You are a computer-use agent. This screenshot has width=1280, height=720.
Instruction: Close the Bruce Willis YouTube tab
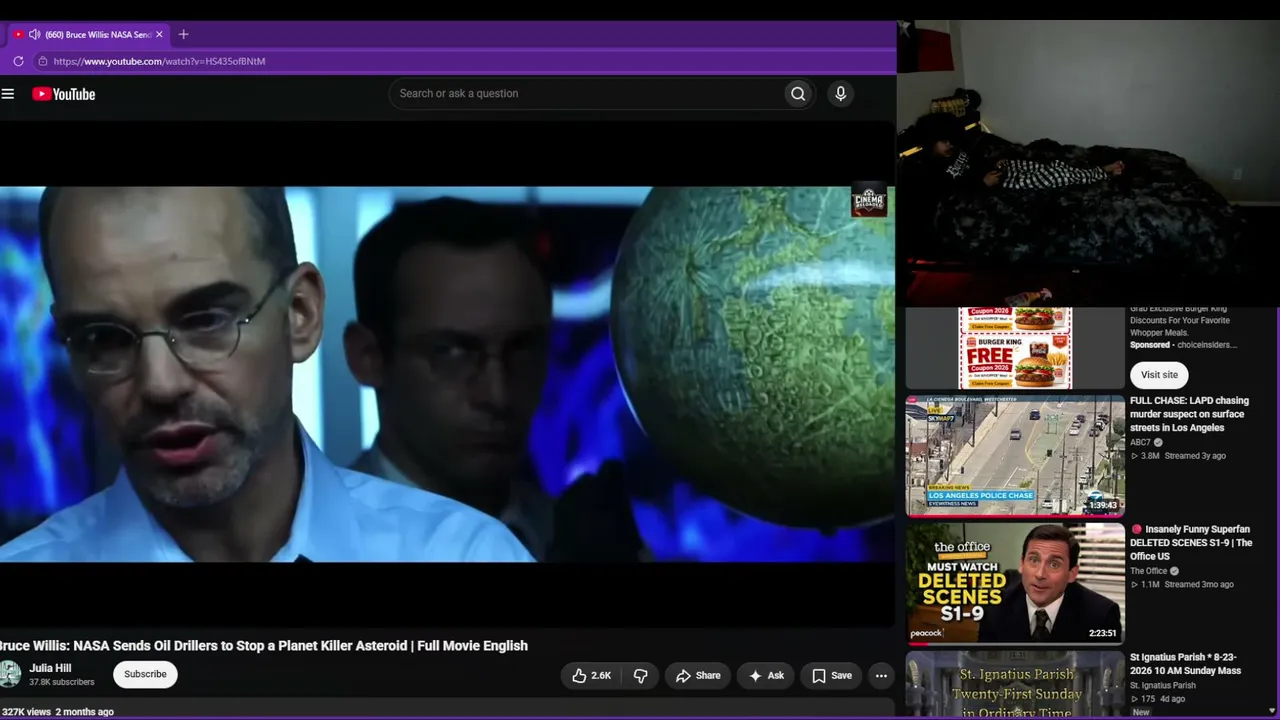click(159, 34)
